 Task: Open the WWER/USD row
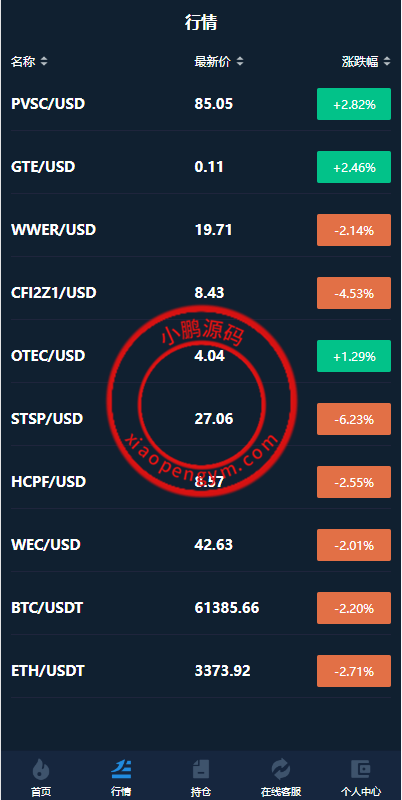pyautogui.click(x=201, y=230)
